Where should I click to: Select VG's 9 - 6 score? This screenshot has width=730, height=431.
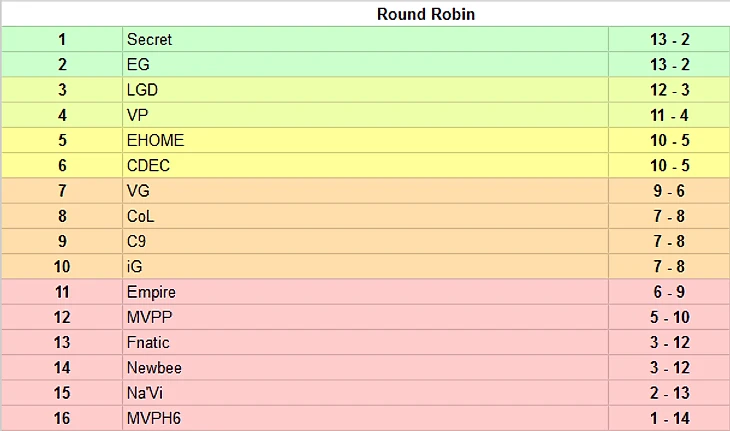669,191
